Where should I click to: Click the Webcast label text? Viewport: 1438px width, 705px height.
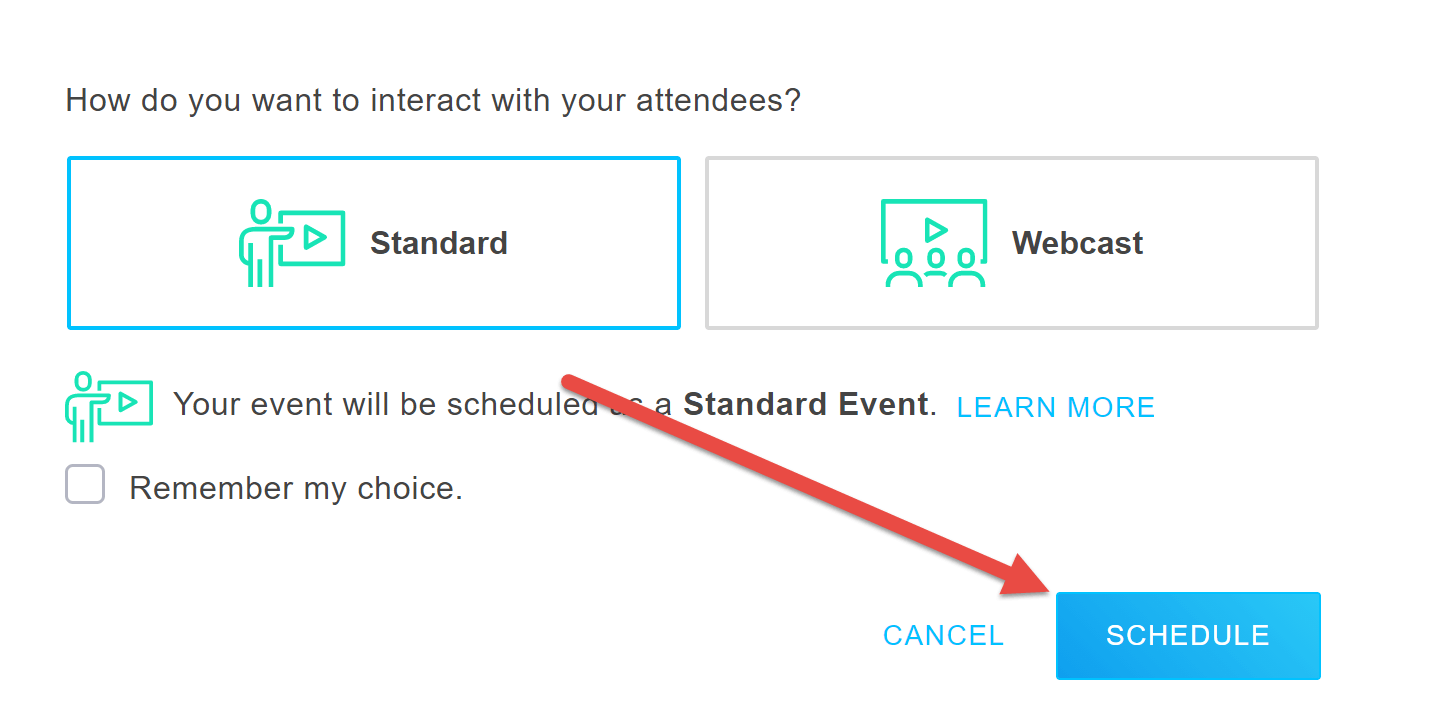coord(1076,242)
